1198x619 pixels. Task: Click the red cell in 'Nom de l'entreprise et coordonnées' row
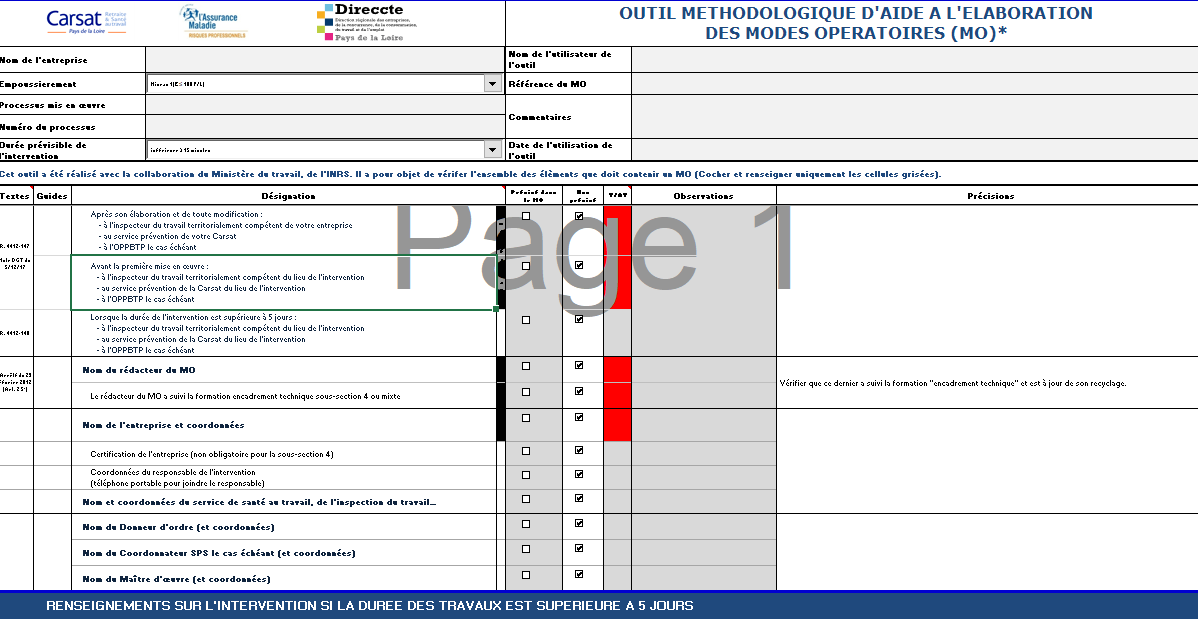click(617, 425)
